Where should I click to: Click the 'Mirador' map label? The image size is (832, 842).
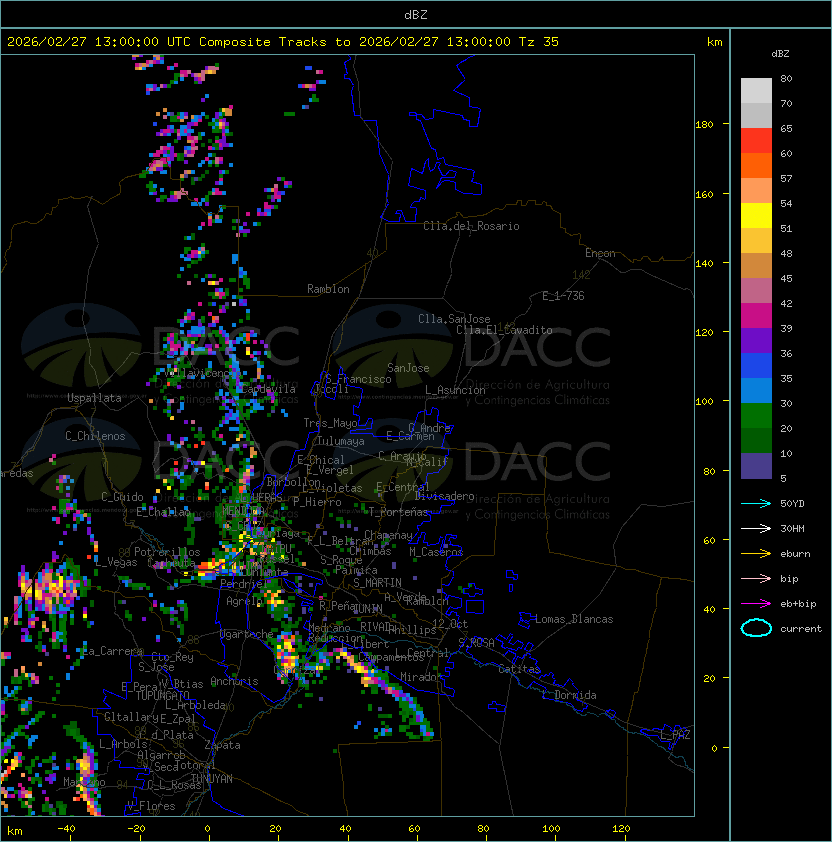(419, 677)
